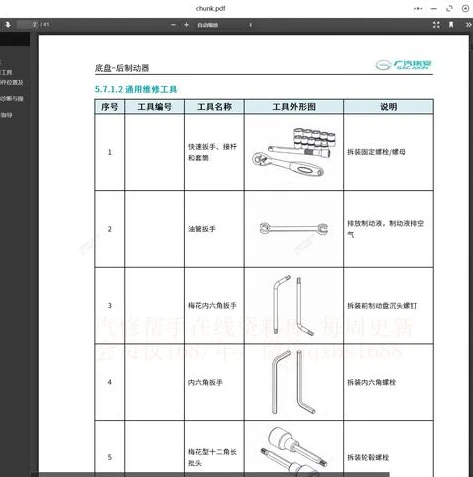Click tool name 快速扳手、接杆和套筒
Screen dimensions: 473x477
coord(212,152)
